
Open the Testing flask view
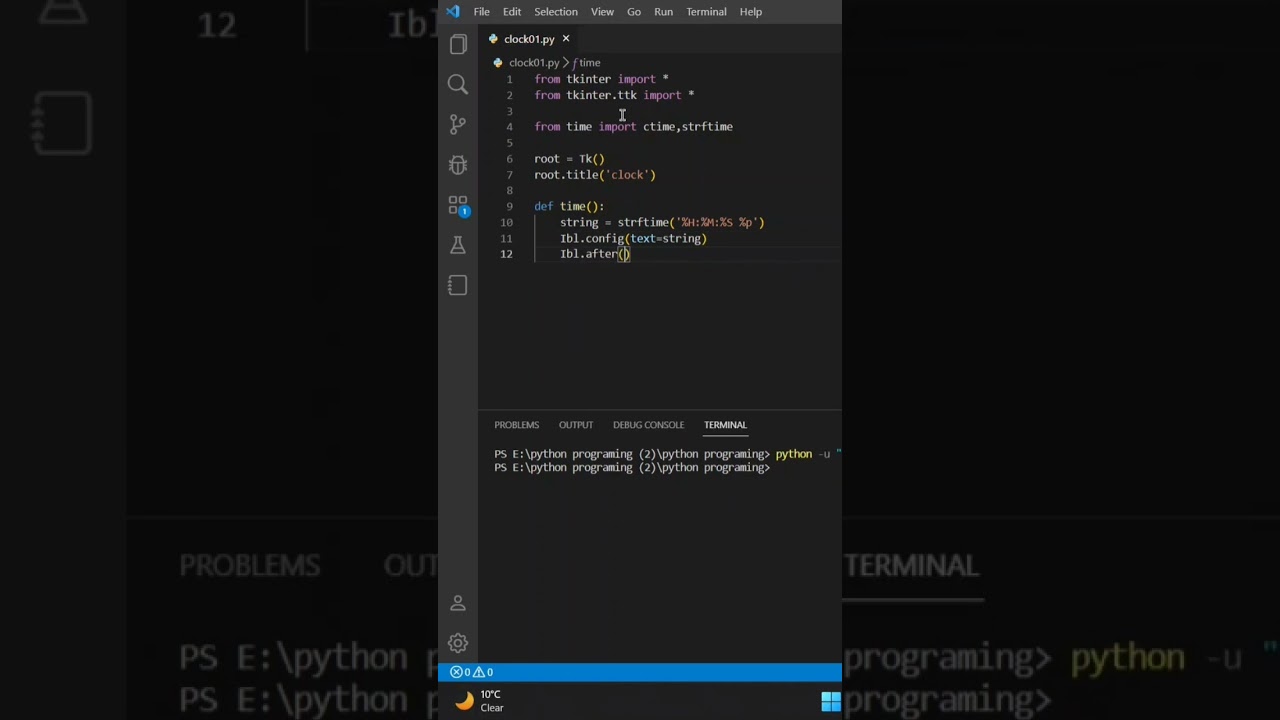[458, 245]
